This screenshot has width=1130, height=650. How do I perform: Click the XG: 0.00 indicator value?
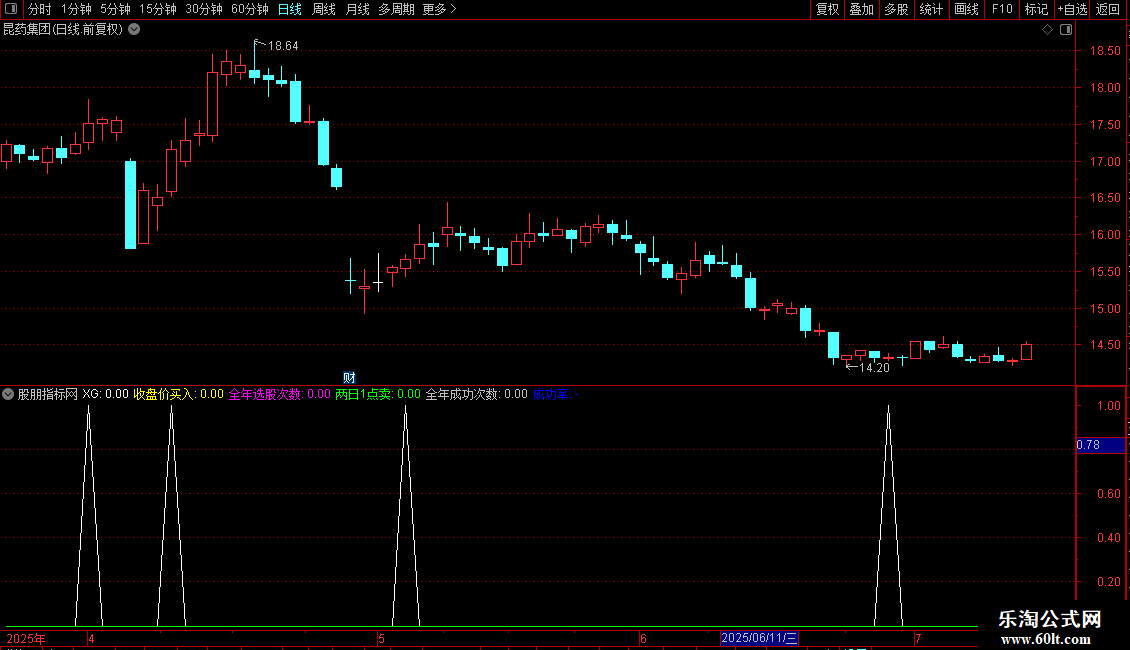(105, 394)
